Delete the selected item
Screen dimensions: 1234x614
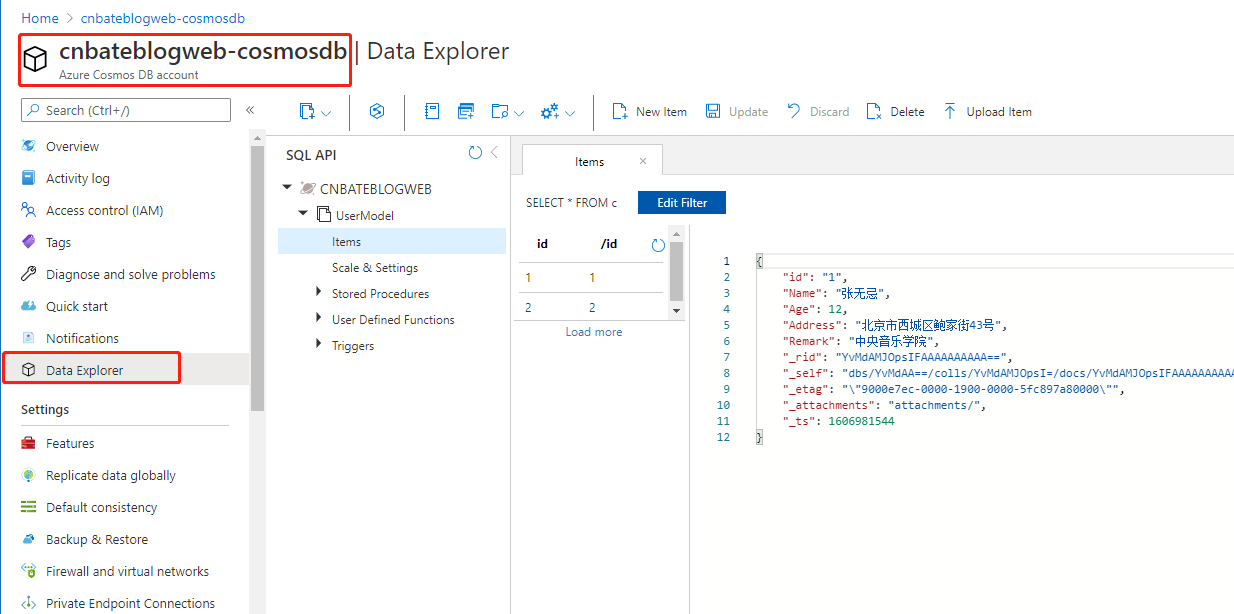tap(895, 112)
